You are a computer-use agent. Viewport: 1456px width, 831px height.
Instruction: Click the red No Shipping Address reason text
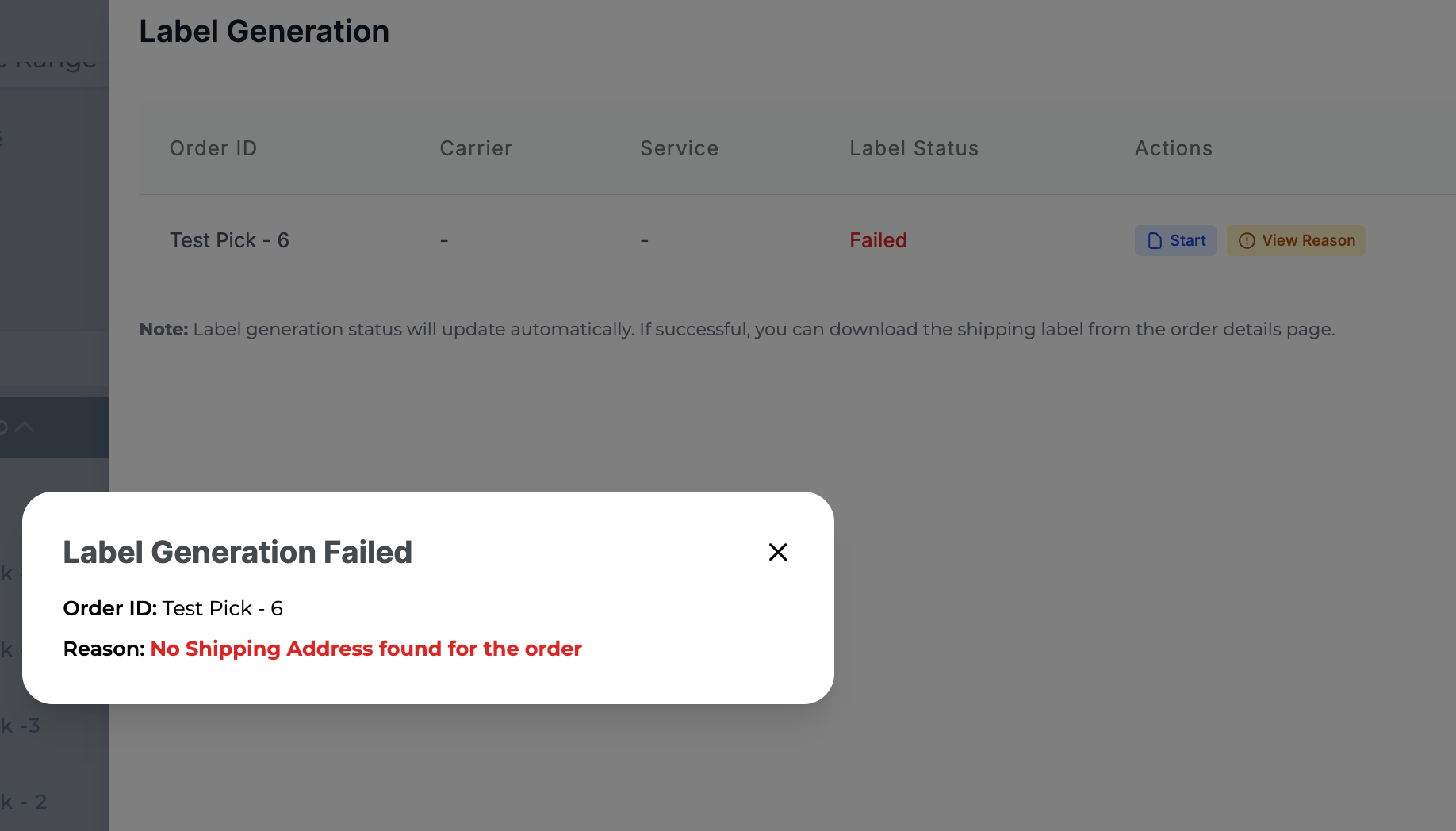[366, 649]
